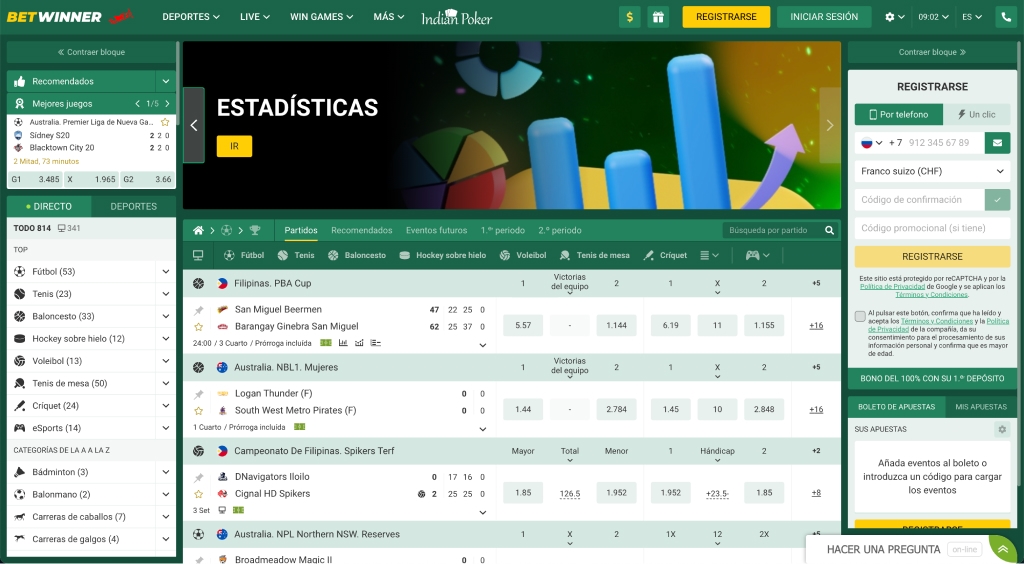Click the betslip settings gear icon
Viewport: 1024px width, 564px height.
[x=1001, y=429]
